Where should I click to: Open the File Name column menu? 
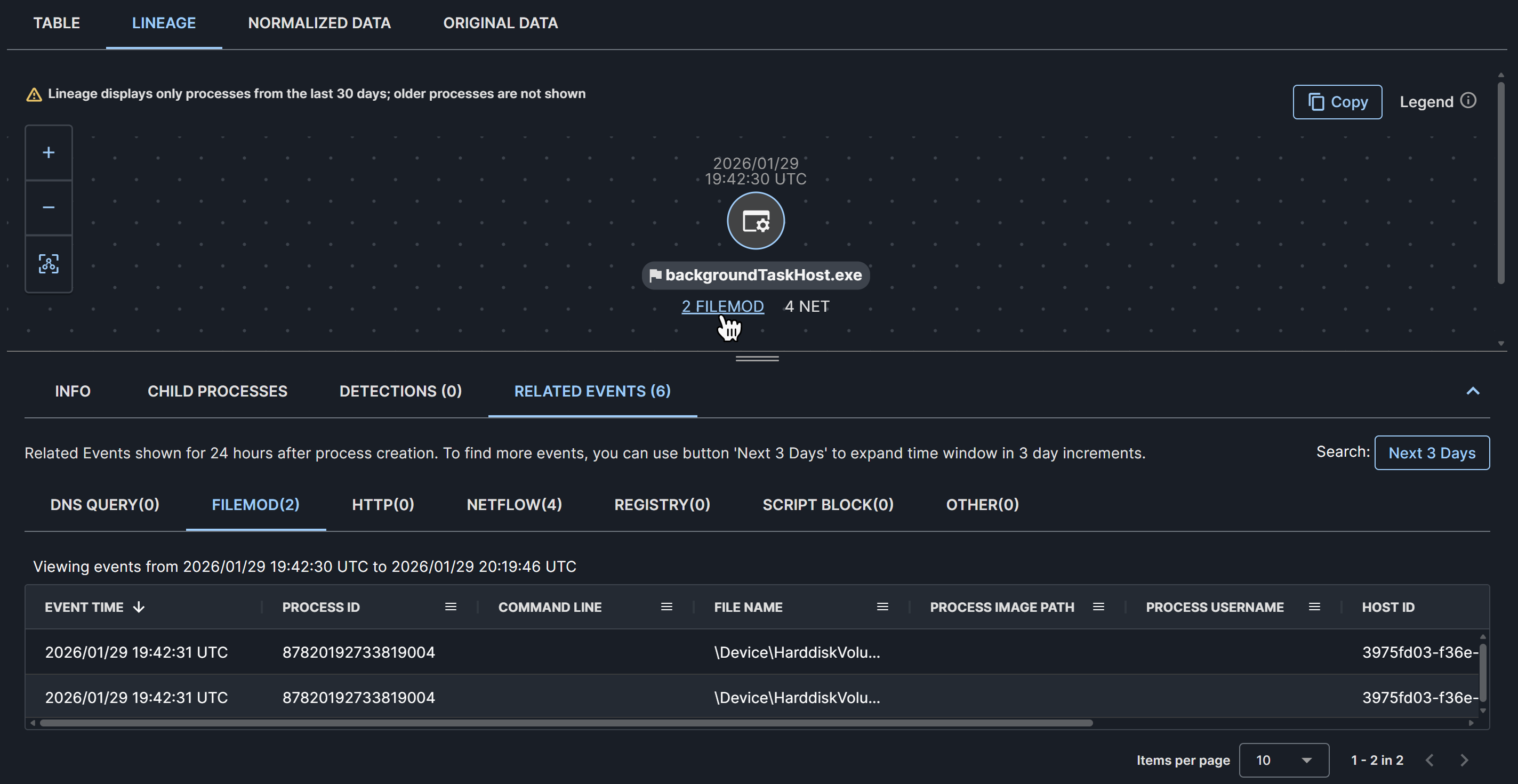[882, 607]
